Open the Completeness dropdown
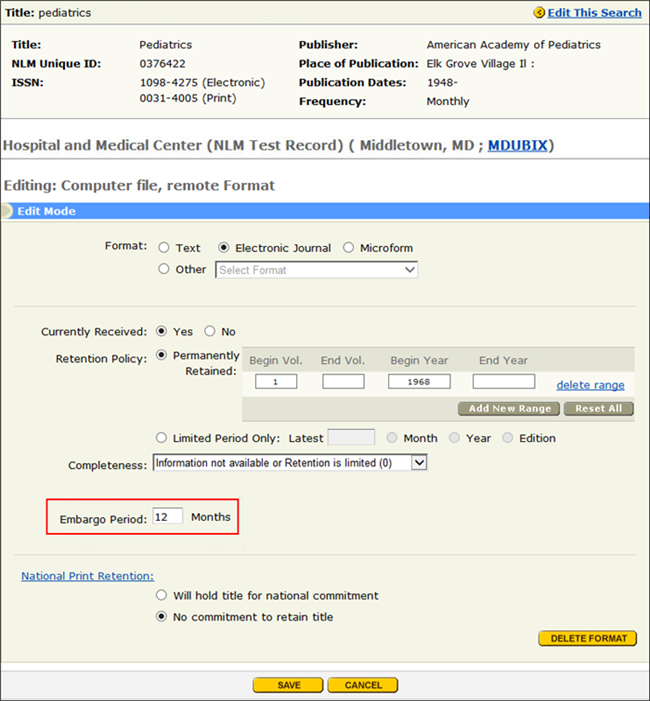Viewport: 650px width, 701px height. click(x=290, y=463)
